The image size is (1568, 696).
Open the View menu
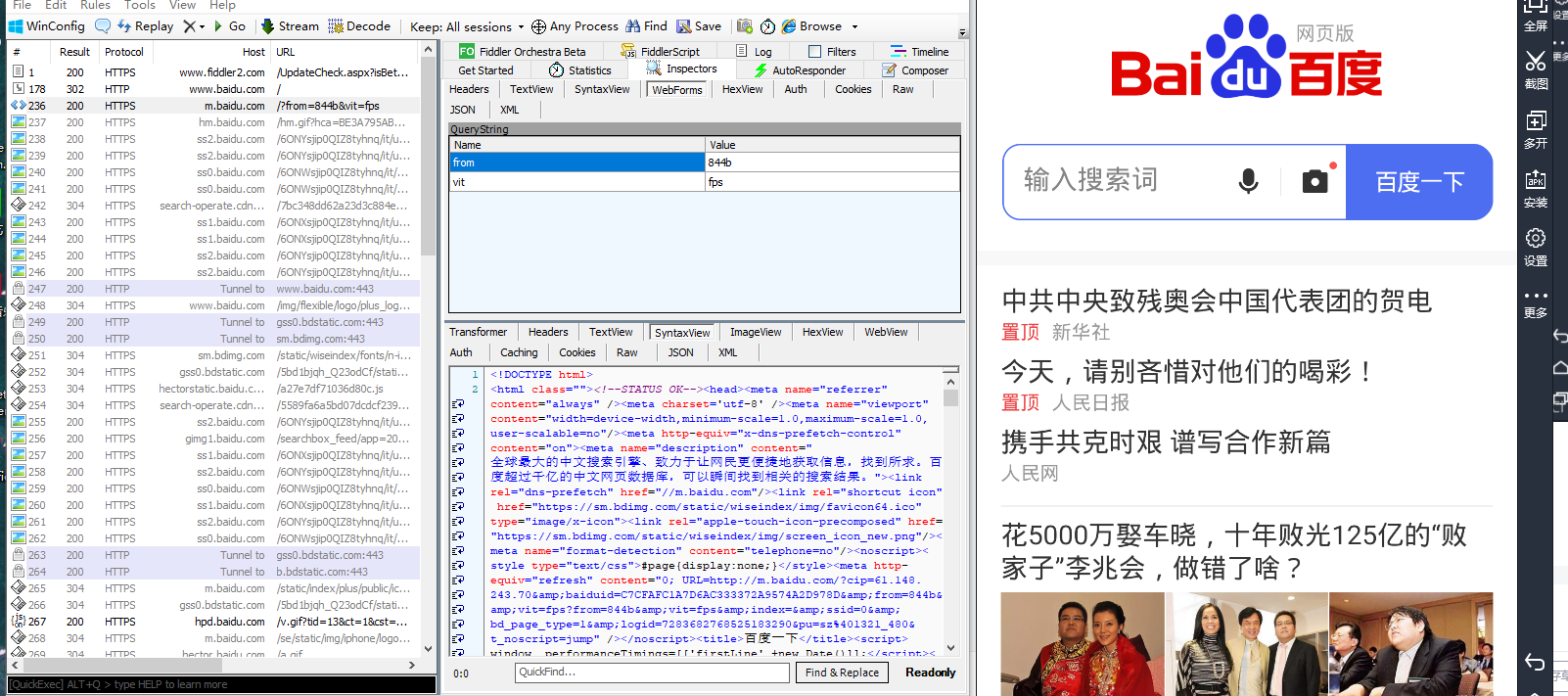pos(183,5)
